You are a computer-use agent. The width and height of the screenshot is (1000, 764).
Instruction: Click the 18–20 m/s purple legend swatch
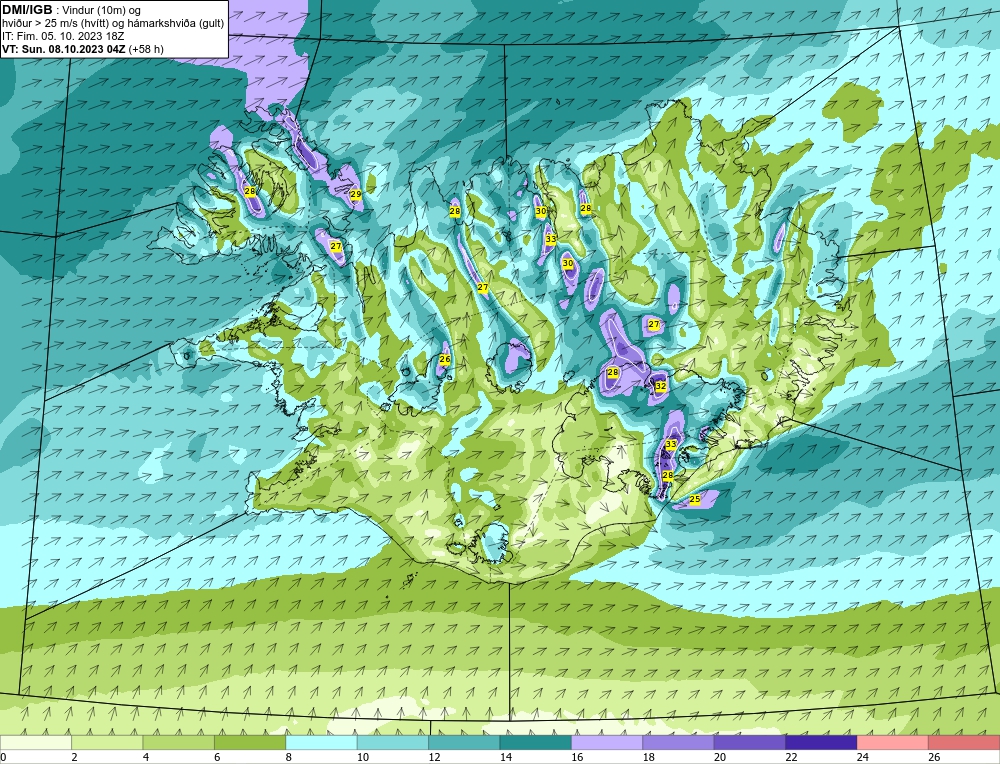click(x=679, y=742)
